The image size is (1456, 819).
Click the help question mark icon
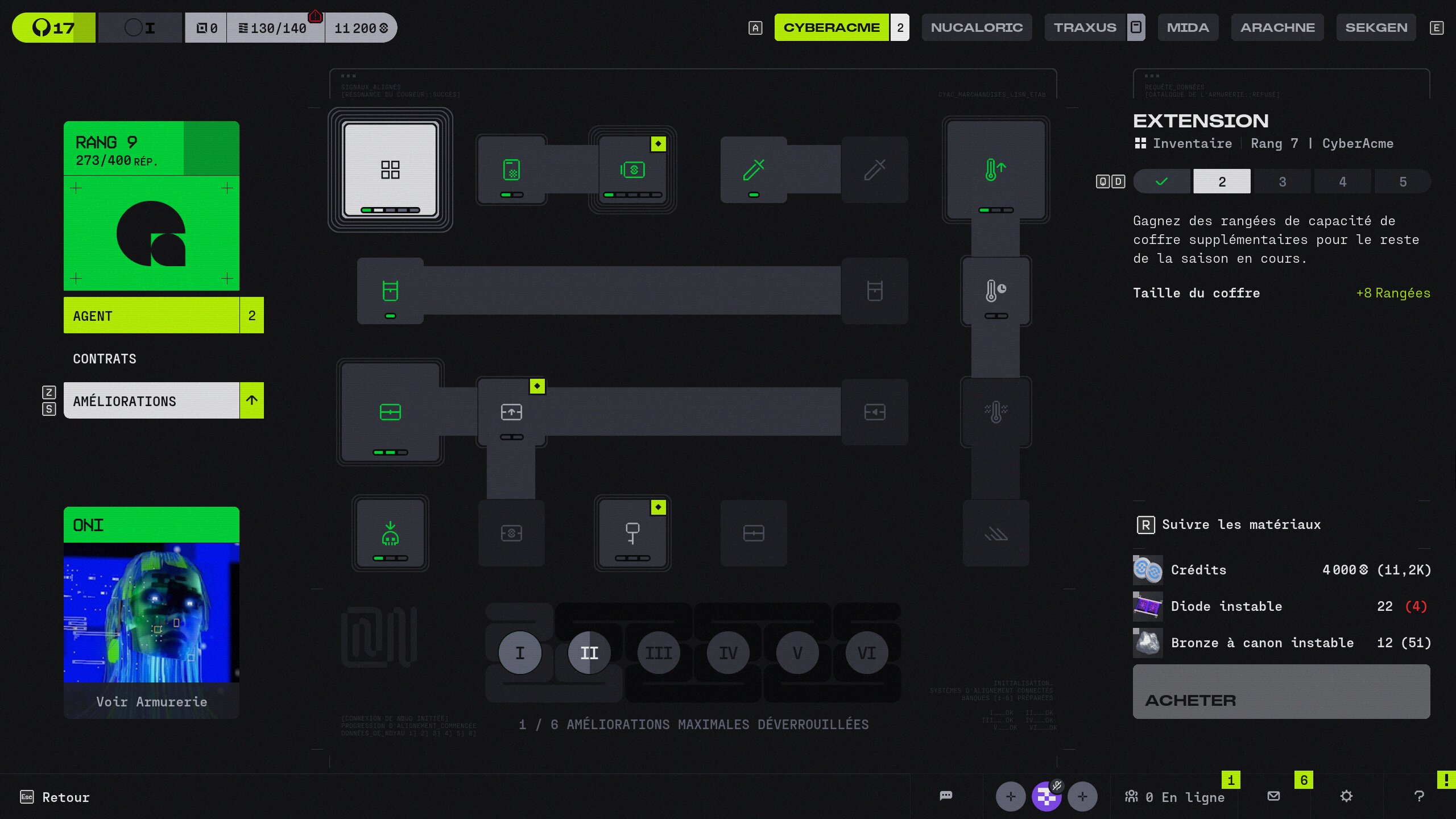1419,796
